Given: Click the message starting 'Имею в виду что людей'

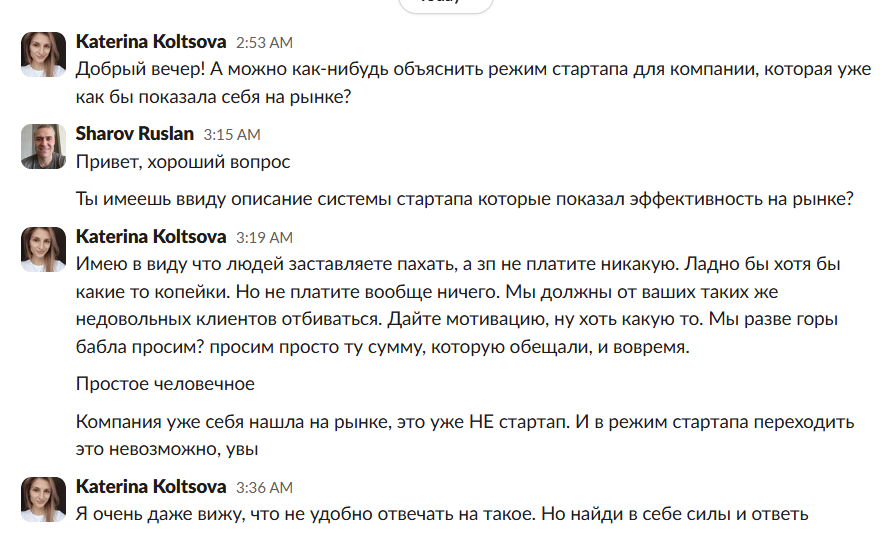Looking at the screenshot, I should coord(458,305).
